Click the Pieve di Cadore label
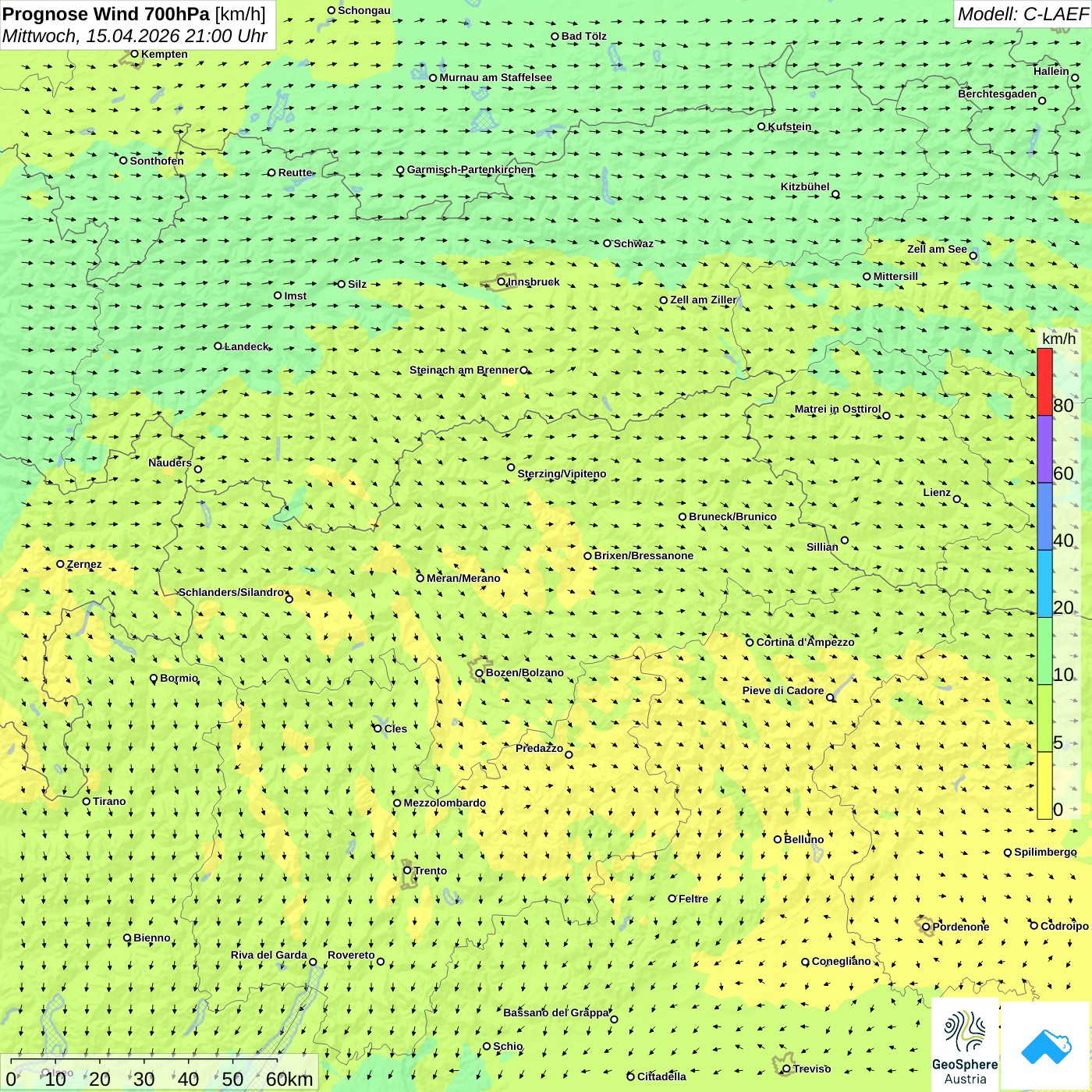 click(x=783, y=690)
